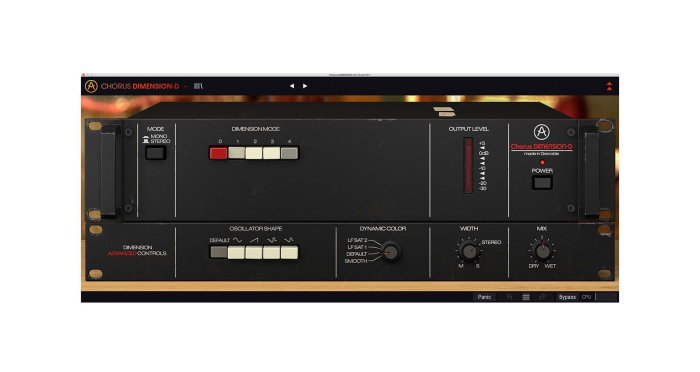Open the preset library browser icon

click(x=198, y=86)
